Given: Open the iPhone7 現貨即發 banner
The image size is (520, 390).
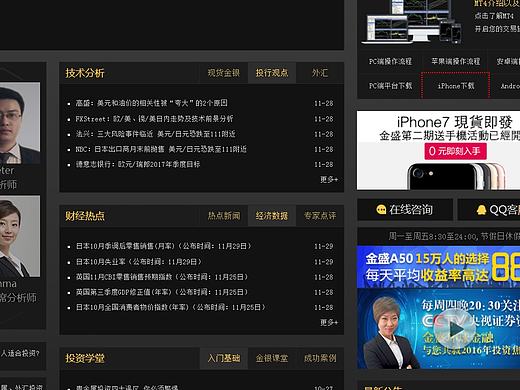Looking at the screenshot, I should tap(438, 150).
